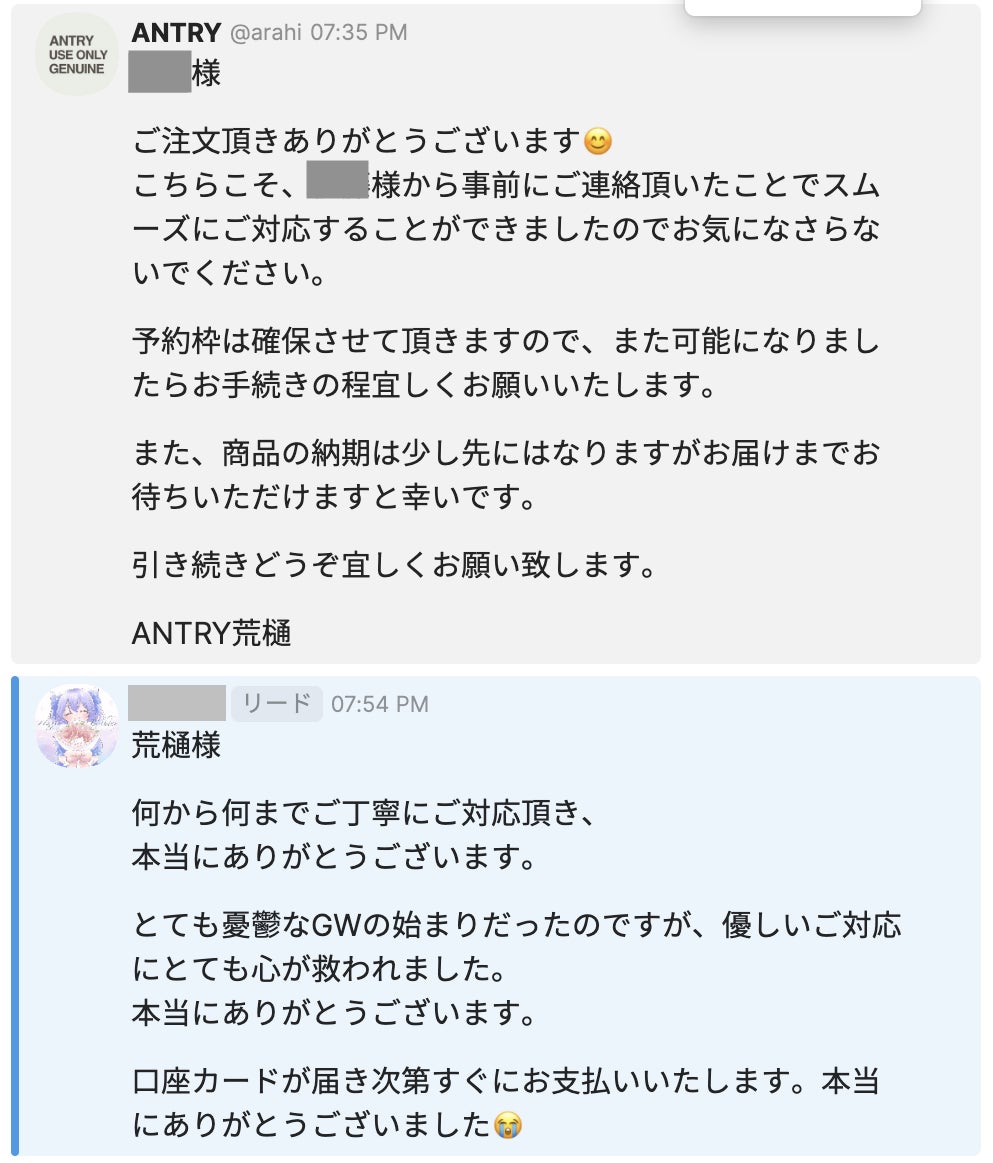993x1163 pixels.
Task: Click the @arahi user handle
Action: [266, 33]
